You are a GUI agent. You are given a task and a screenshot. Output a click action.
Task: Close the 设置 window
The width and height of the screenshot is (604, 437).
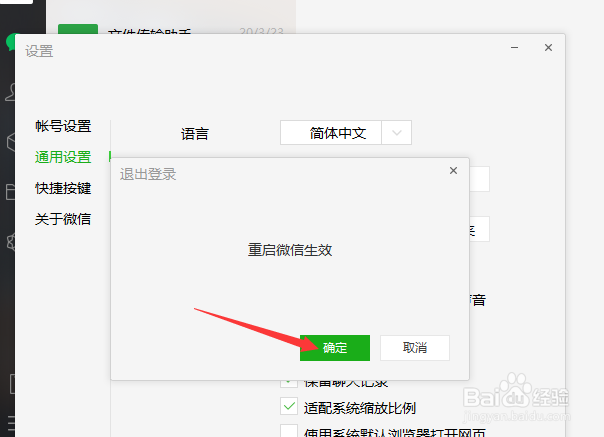tap(549, 48)
